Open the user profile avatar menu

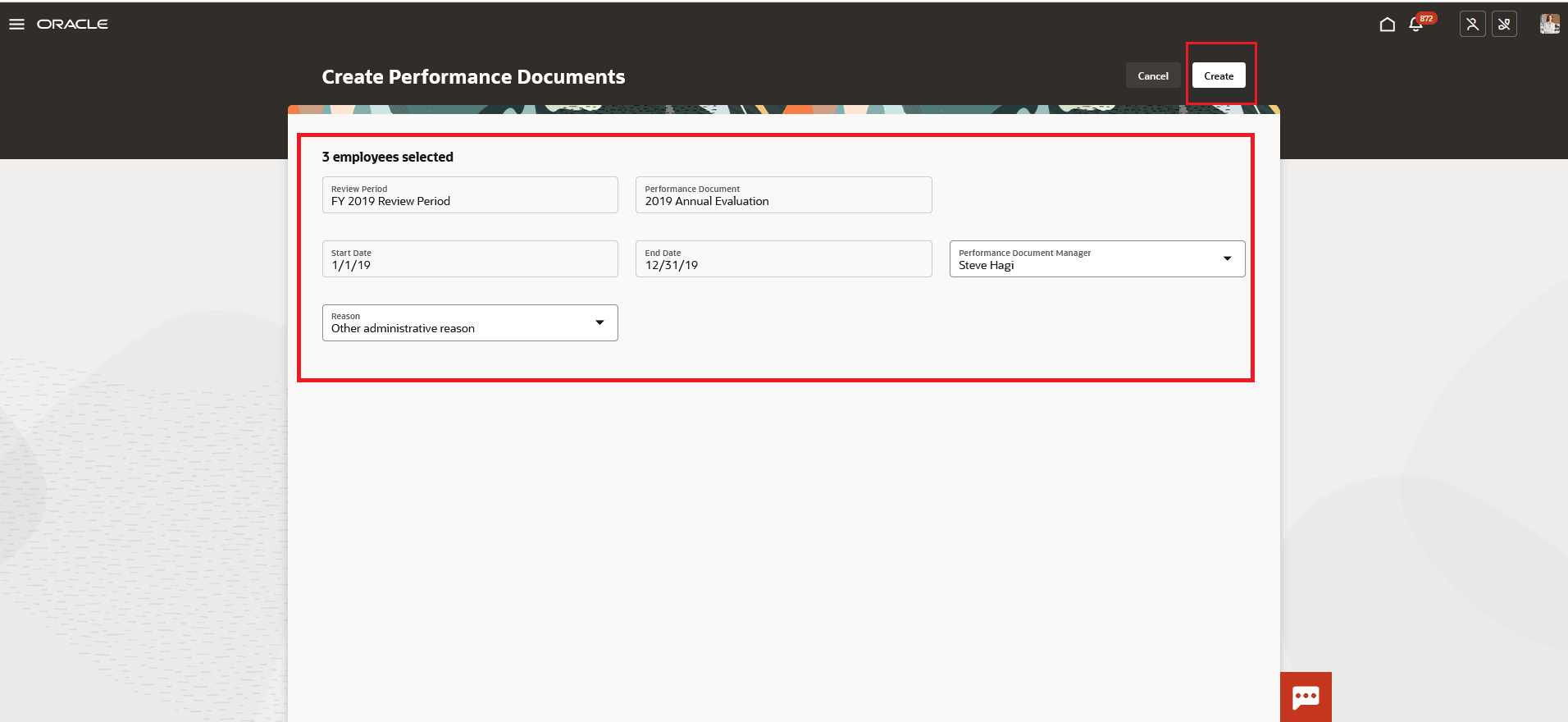pos(1549,25)
